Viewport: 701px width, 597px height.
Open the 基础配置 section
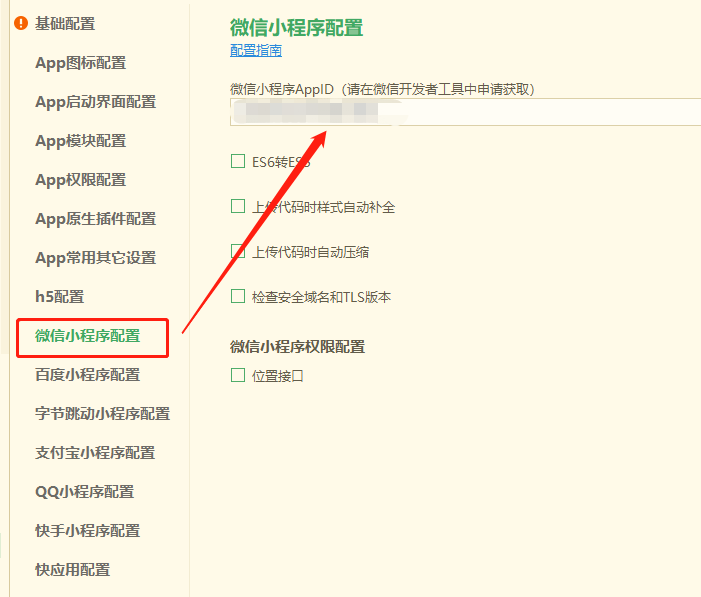pyautogui.click(x=65, y=24)
